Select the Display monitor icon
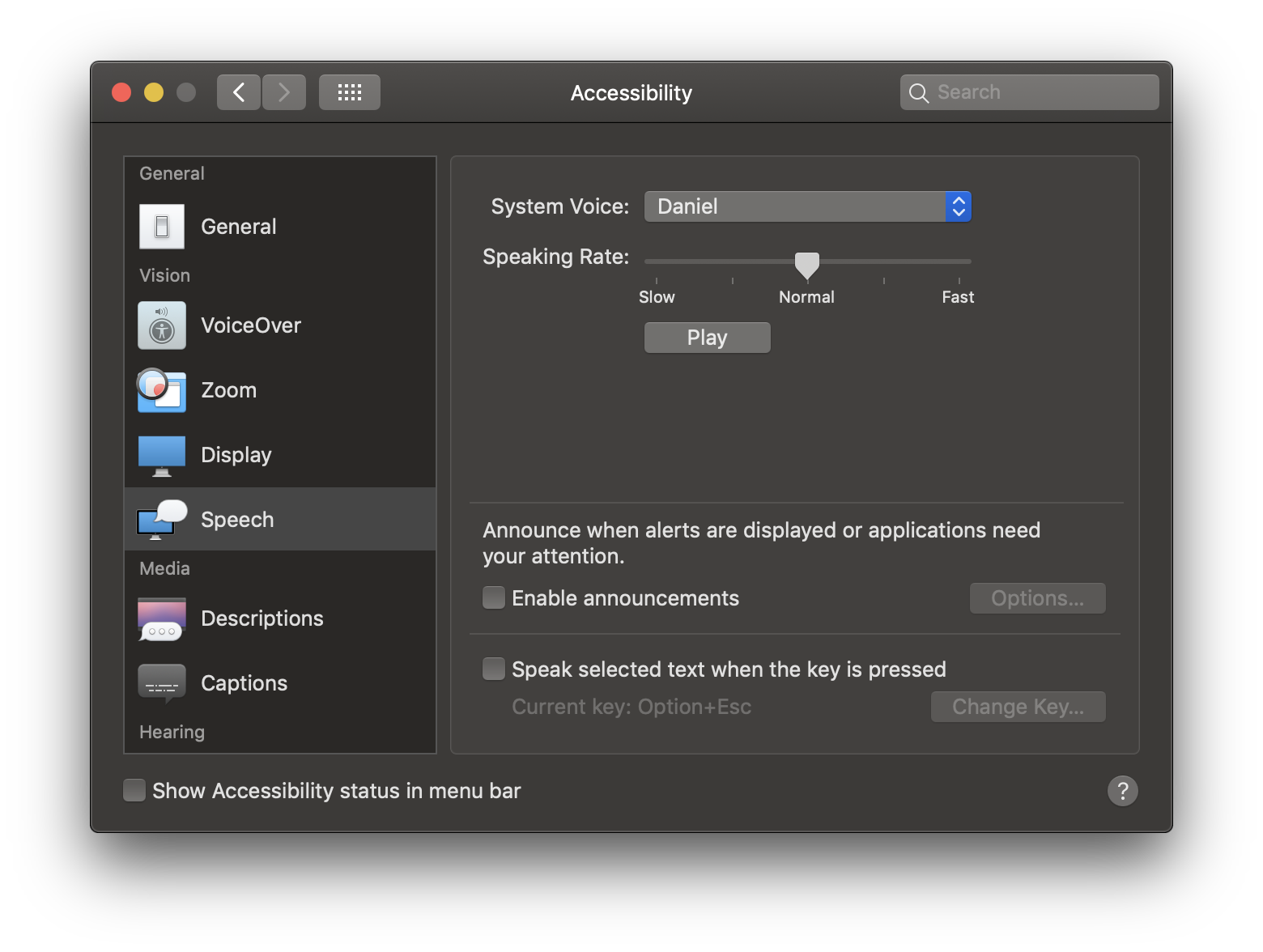This screenshot has width=1263, height=952. (x=162, y=455)
